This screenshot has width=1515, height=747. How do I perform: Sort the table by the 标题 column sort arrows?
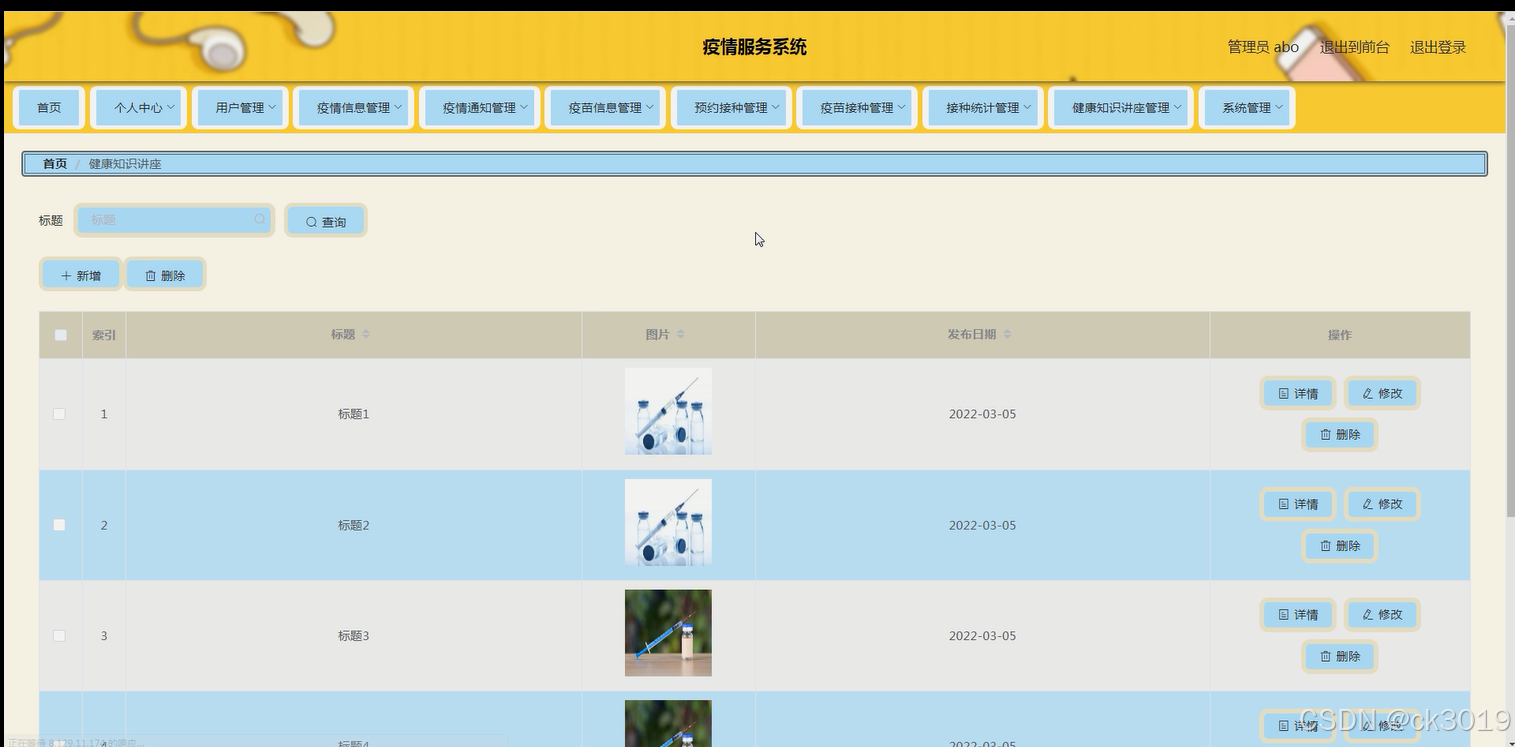[366, 335]
